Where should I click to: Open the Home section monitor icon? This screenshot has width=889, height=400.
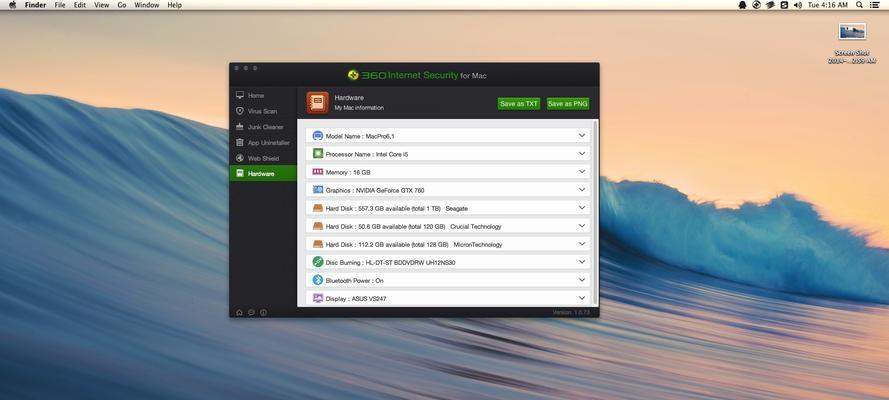coord(240,95)
